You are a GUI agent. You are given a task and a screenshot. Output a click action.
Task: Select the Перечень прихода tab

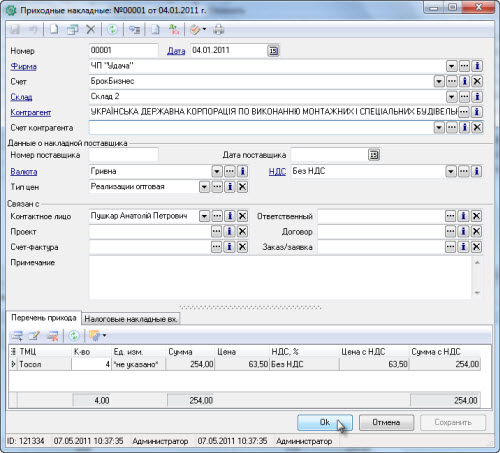click(x=44, y=318)
